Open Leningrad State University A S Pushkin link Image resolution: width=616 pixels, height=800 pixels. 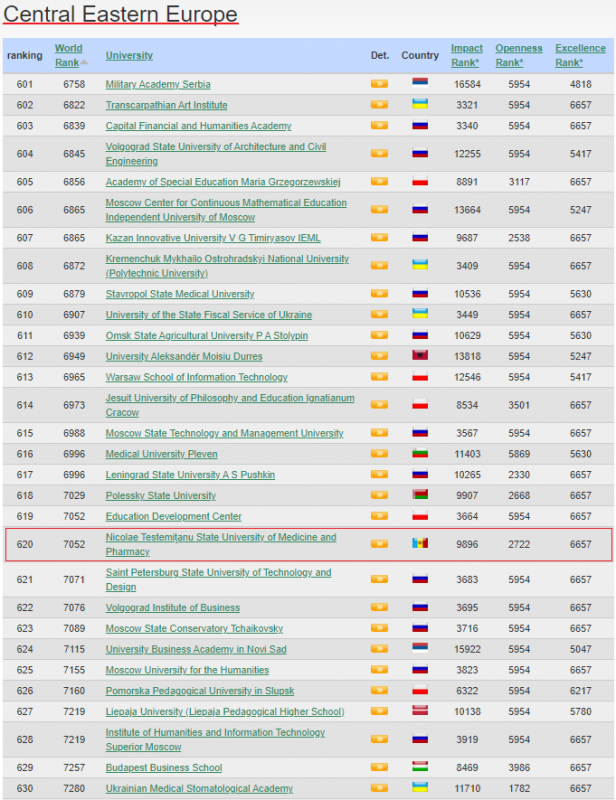(x=190, y=475)
